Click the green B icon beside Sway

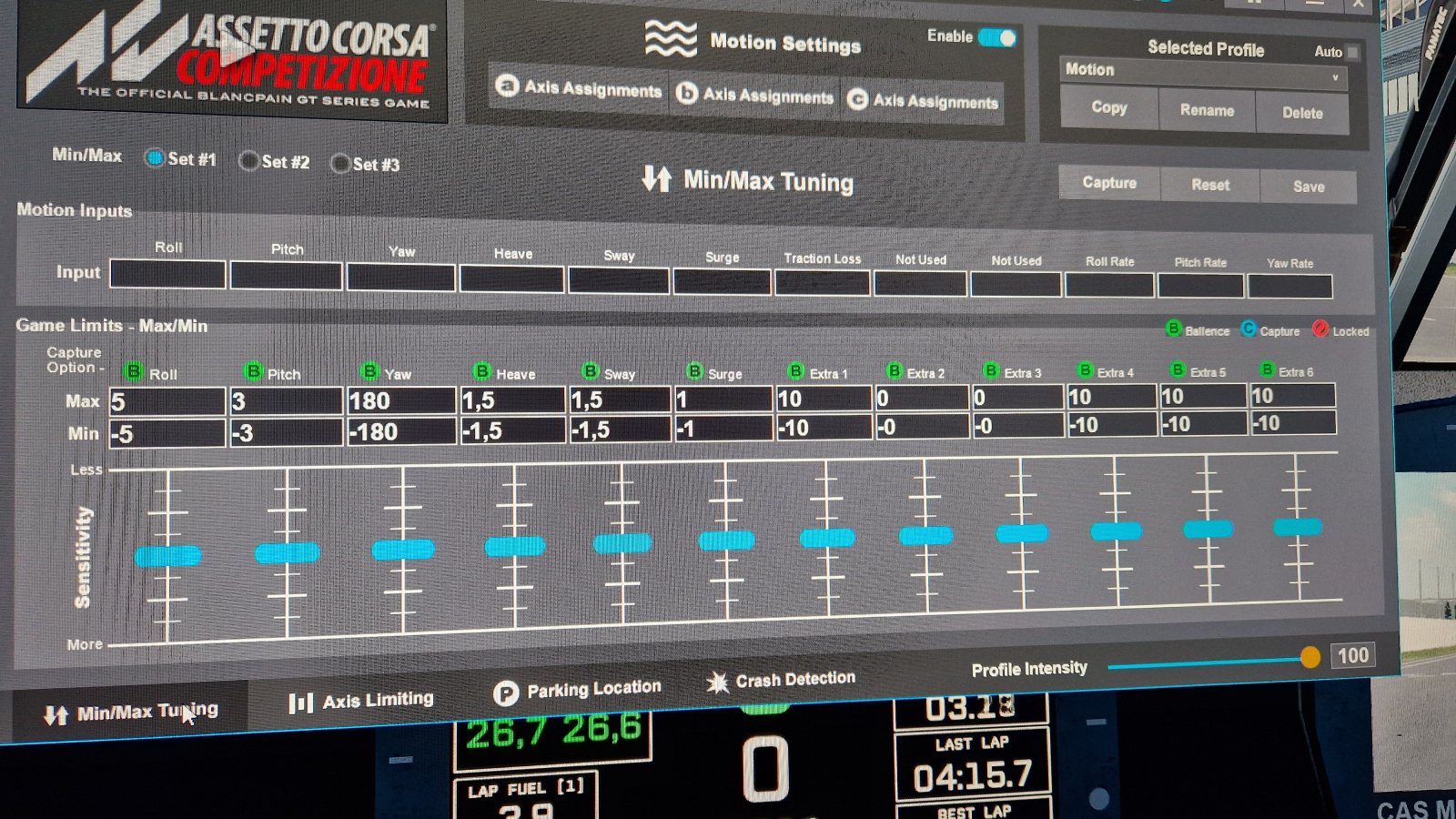(x=590, y=371)
